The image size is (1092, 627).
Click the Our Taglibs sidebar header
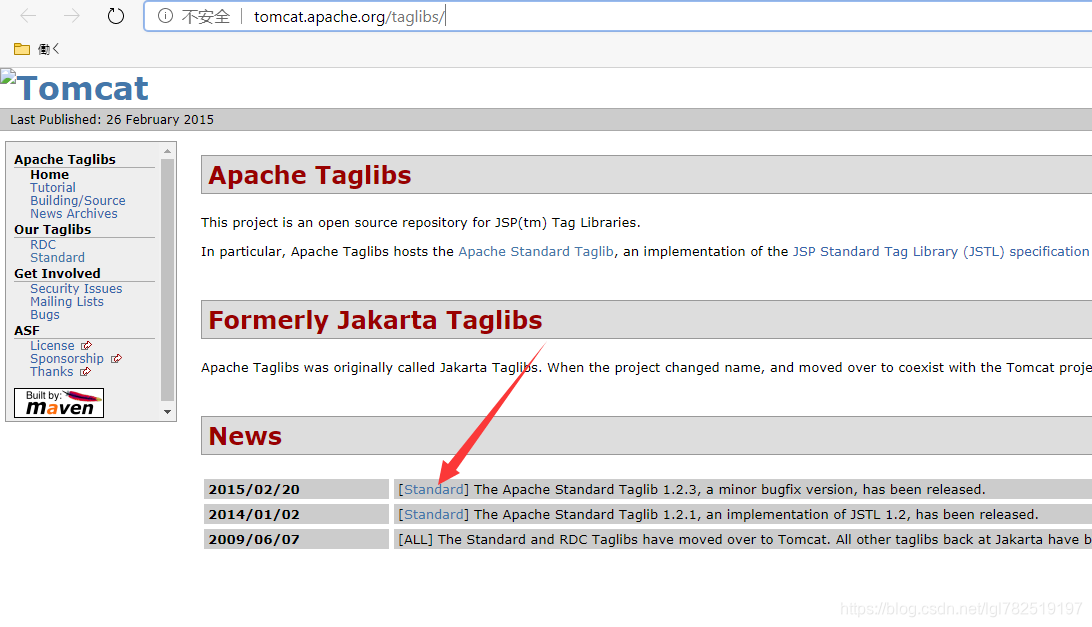[x=52, y=230]
